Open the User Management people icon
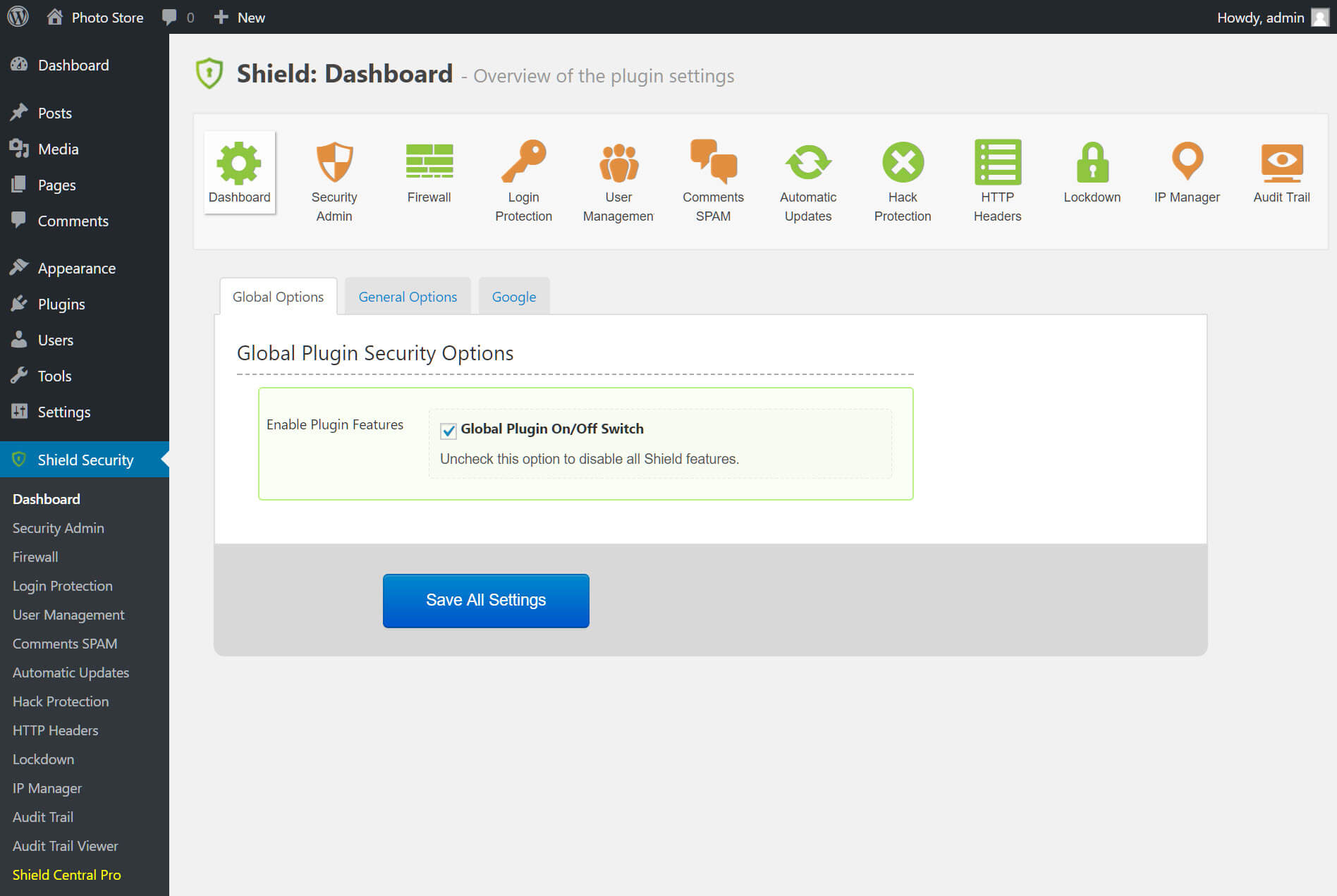 click(618, 163)
